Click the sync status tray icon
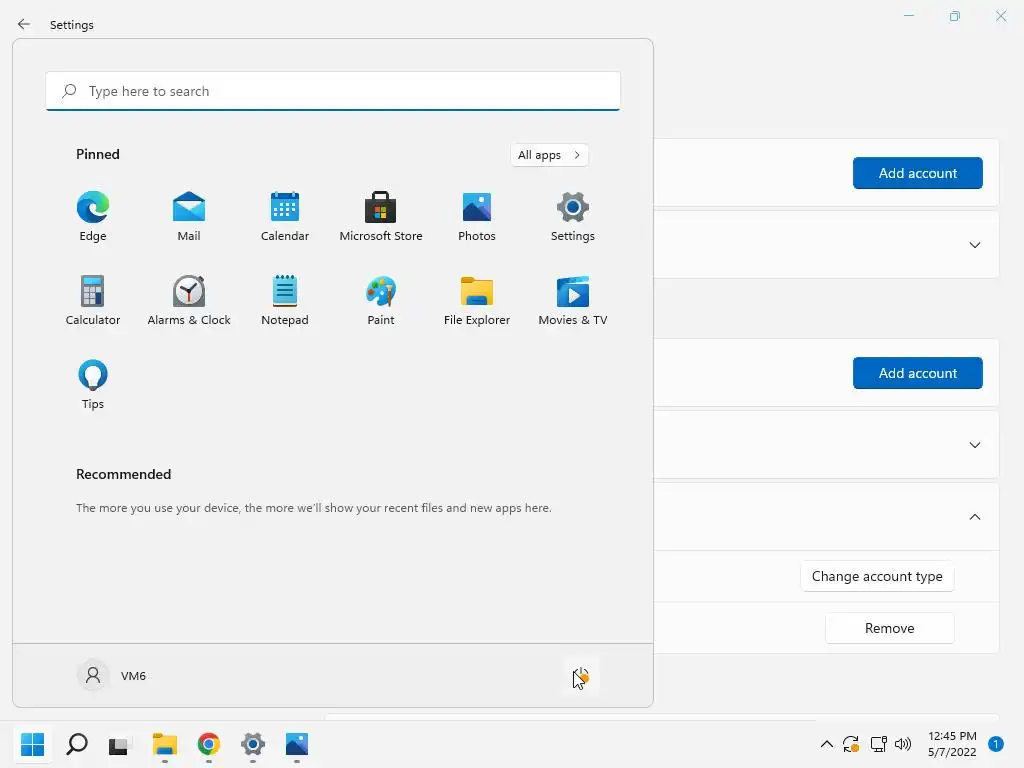 (x=851, y=744)
